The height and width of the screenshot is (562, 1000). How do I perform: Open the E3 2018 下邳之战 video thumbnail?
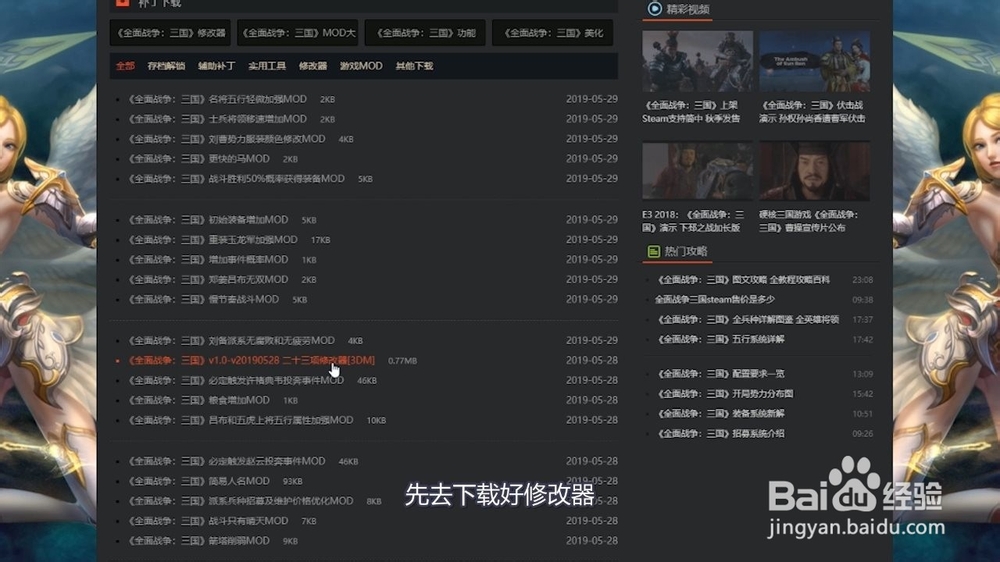pos(698,171)
